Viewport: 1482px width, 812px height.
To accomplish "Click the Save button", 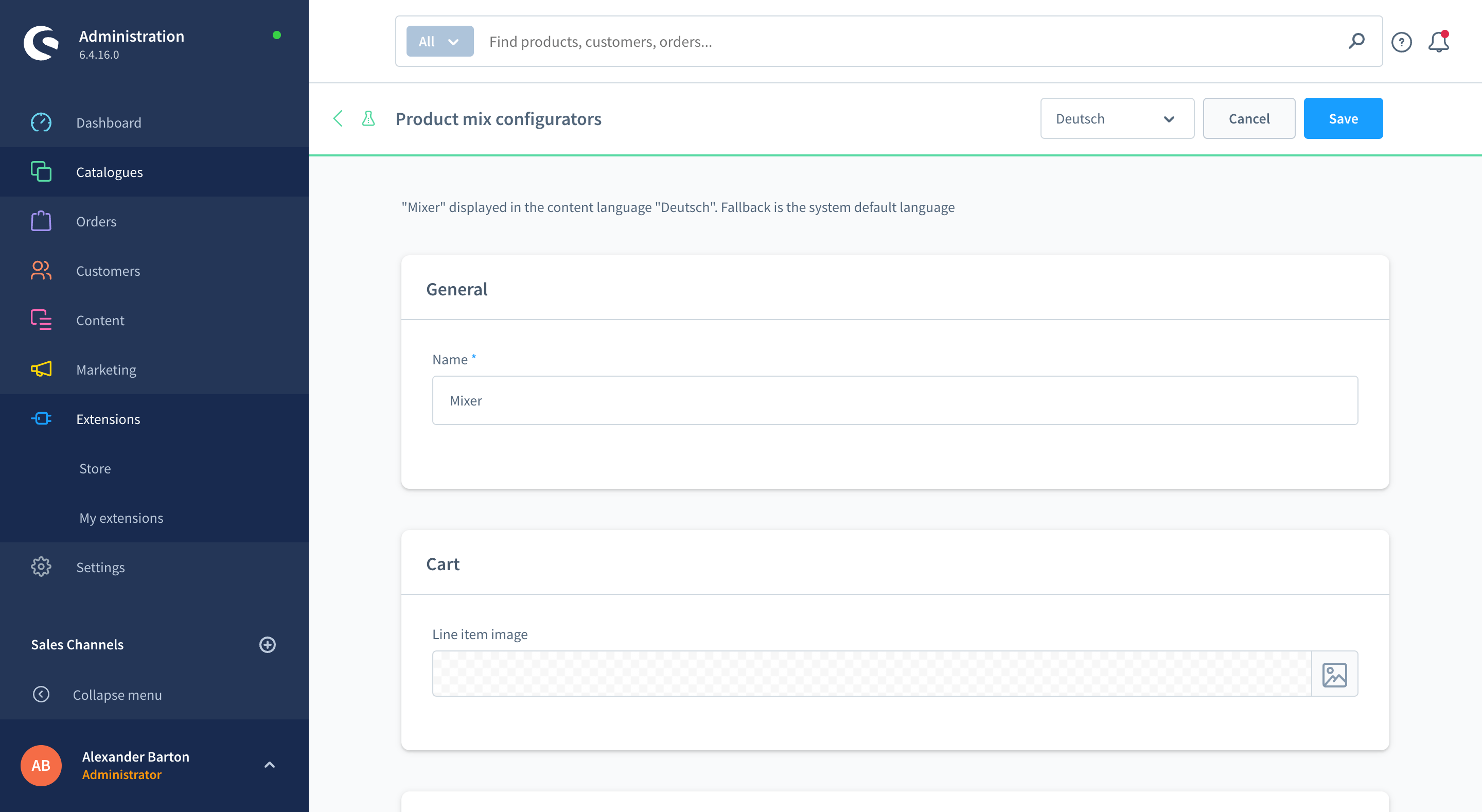I will [x=1343, y=118].
